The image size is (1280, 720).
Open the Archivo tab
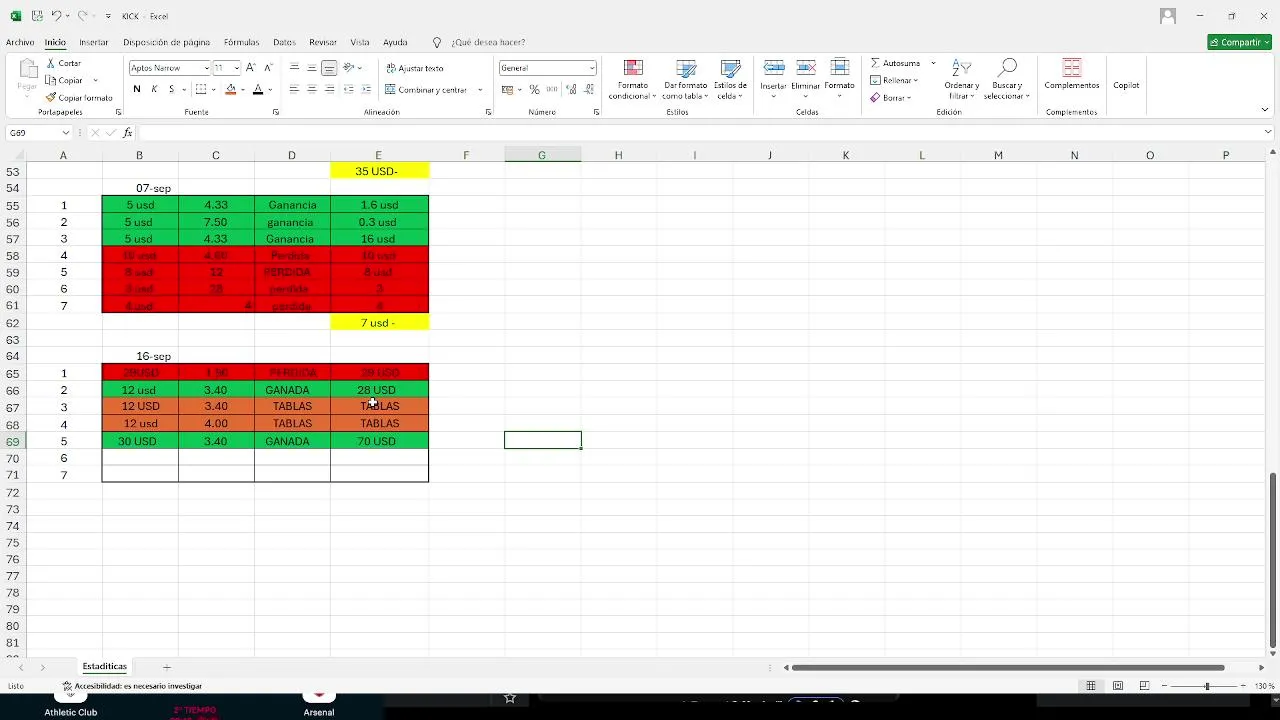coord(20,42)
